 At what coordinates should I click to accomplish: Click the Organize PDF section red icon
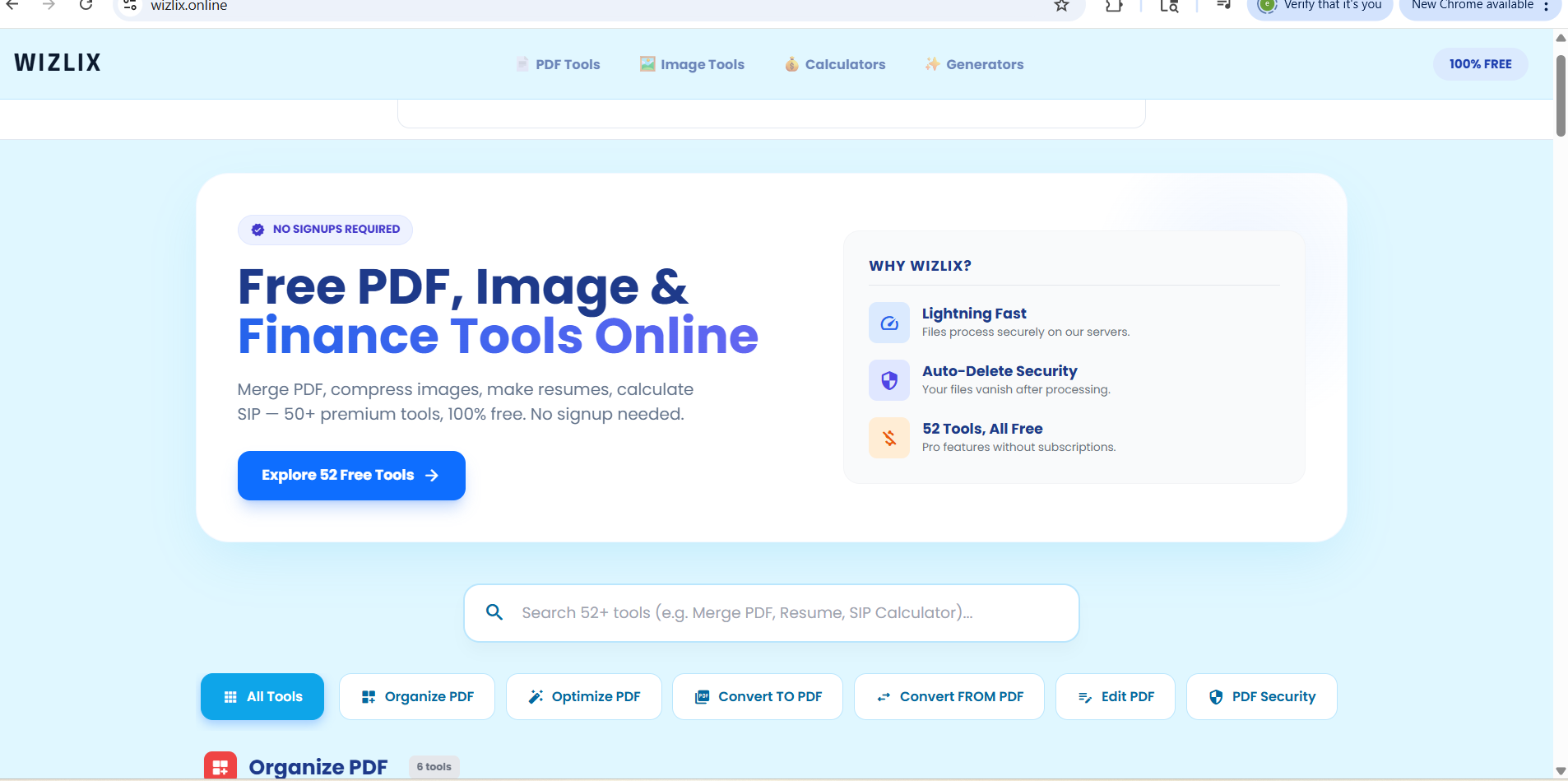(x=220, y=766)
